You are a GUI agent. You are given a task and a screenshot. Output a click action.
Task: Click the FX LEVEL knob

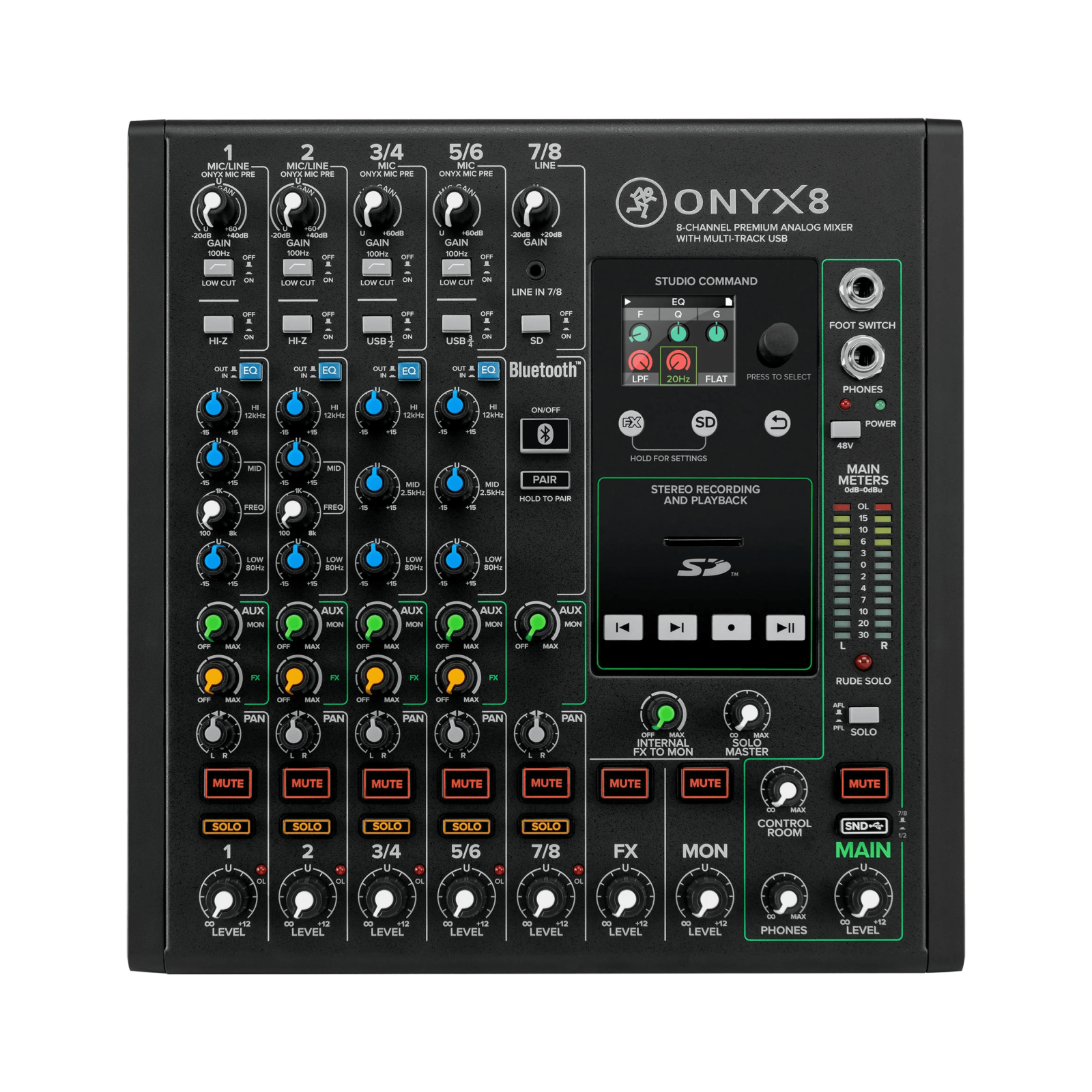625,899
